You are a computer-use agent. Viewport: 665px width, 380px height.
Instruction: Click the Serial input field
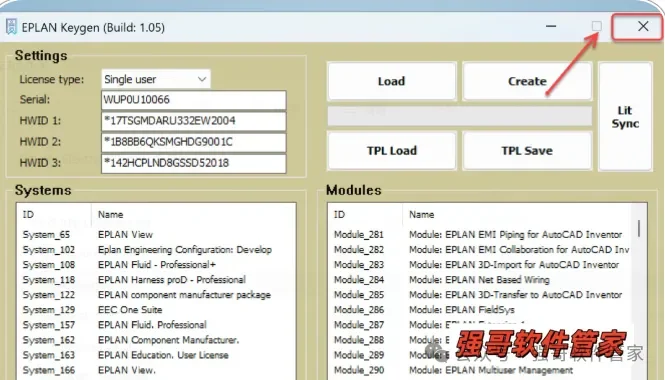(x=194, y=100)
